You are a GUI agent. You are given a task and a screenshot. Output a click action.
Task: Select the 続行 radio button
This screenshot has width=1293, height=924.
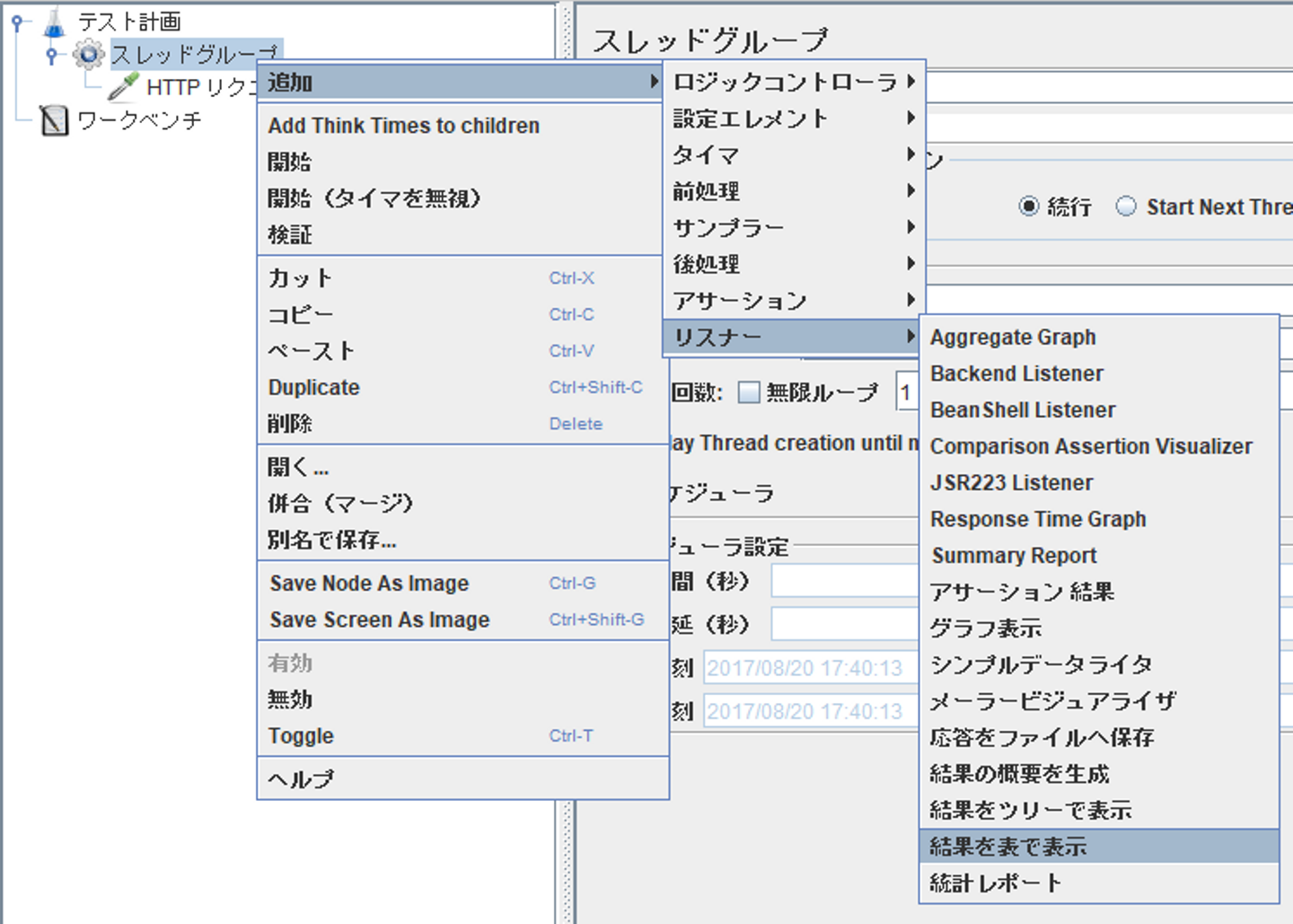pos(1029,207)
